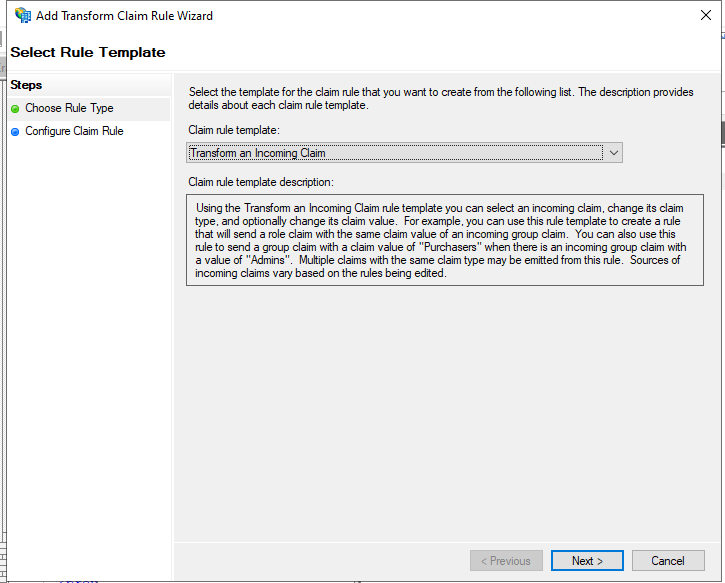The height and width of the screenshot is (583, 725).
Task: Click the Steps panel header
Action: 27,85
